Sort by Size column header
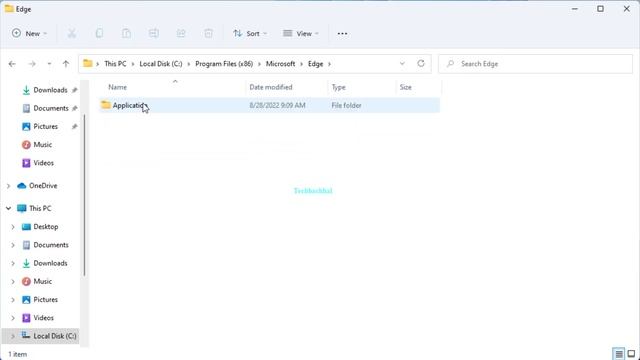Screen dimensions: 640x360 pyautogui.click(x=406, y=87)
